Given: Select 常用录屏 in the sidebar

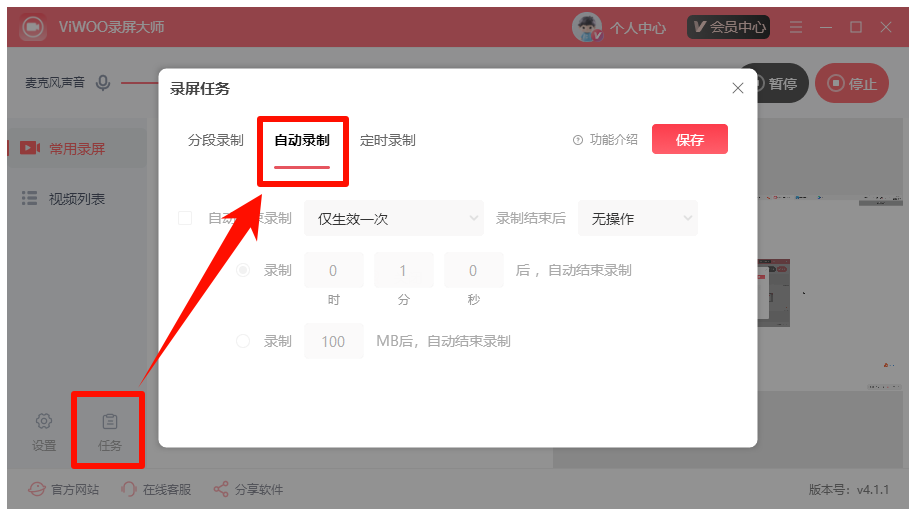Looking at the screenshot, I should tap(77, 148).
